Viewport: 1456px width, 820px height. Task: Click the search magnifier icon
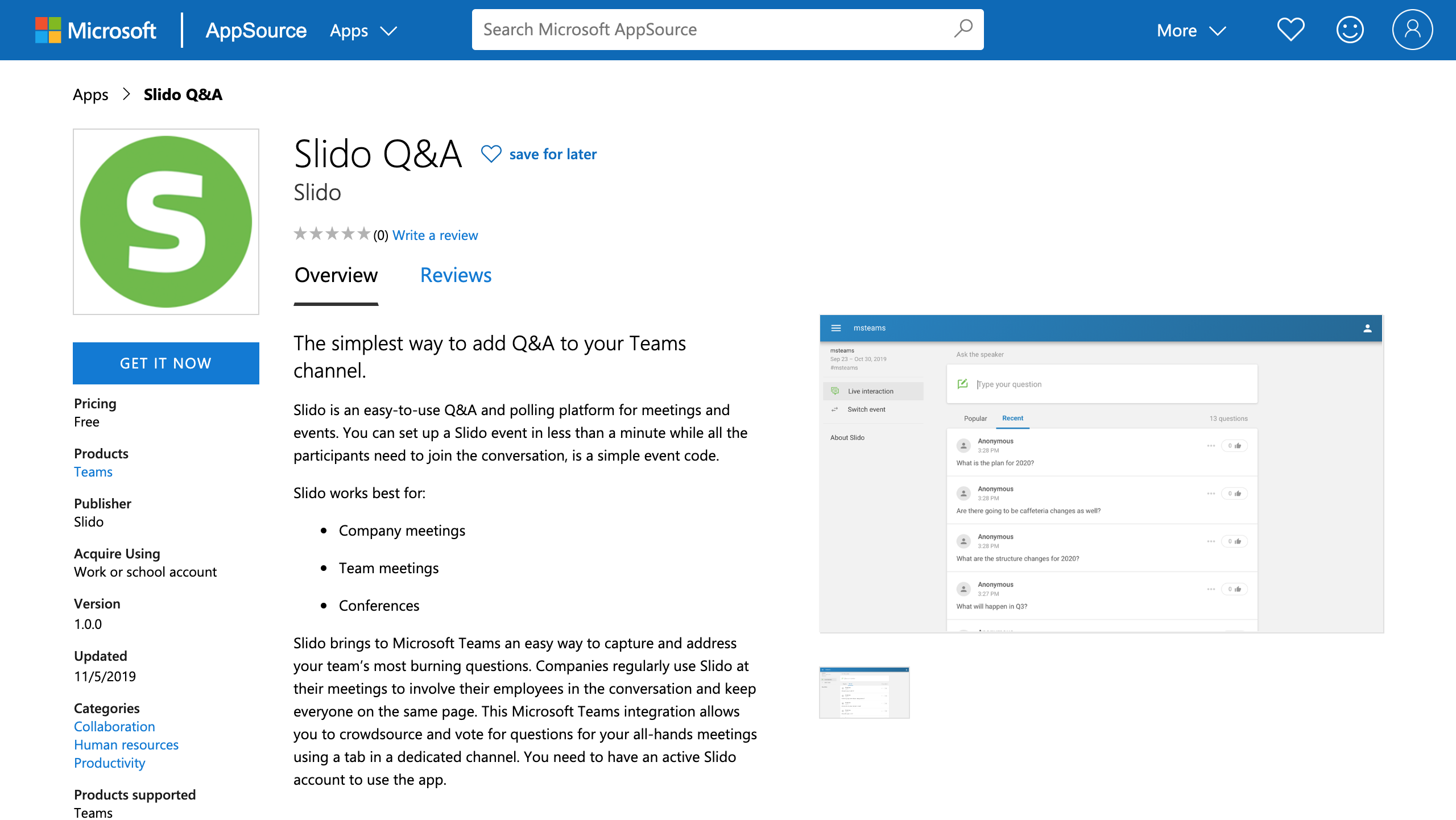963,28
